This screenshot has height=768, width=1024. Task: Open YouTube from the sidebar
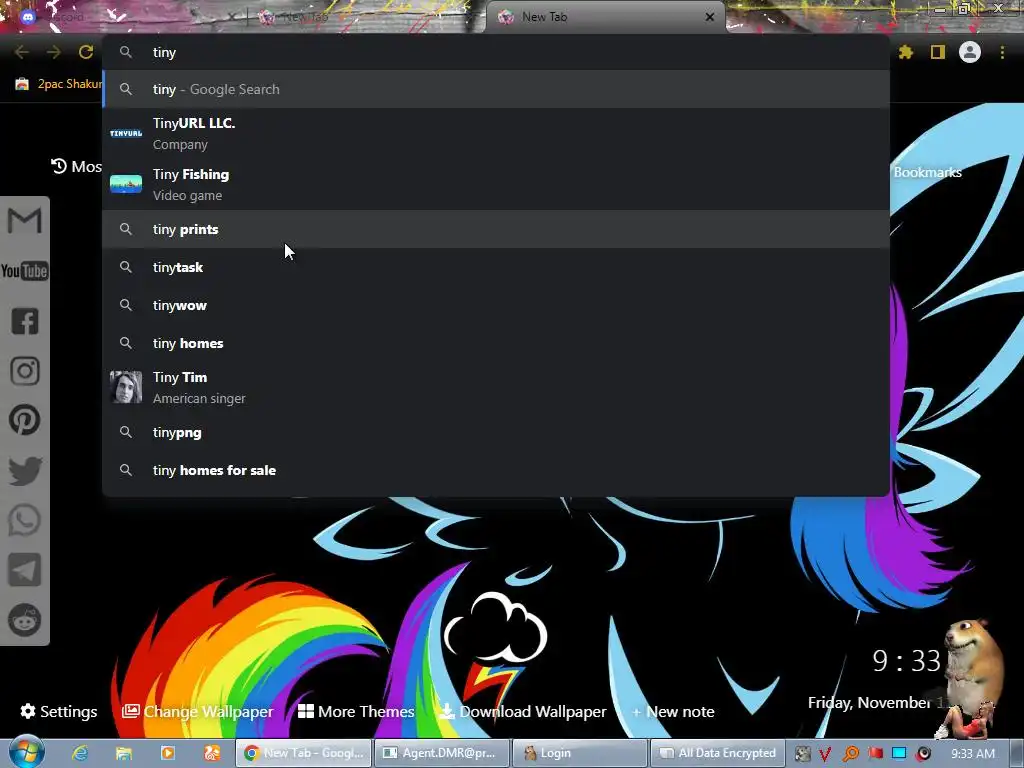pyautogui.click(x=25, y=271)
